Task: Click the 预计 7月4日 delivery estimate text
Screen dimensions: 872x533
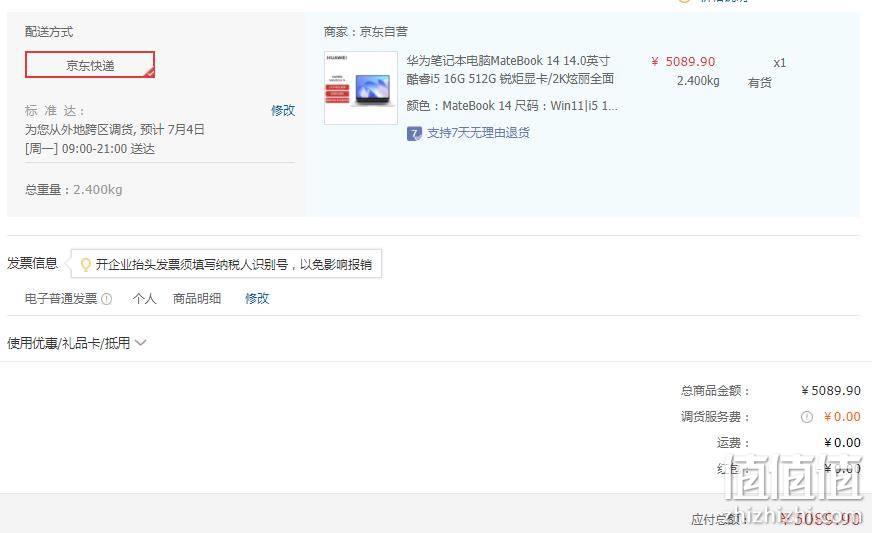Action: point(172,130)
